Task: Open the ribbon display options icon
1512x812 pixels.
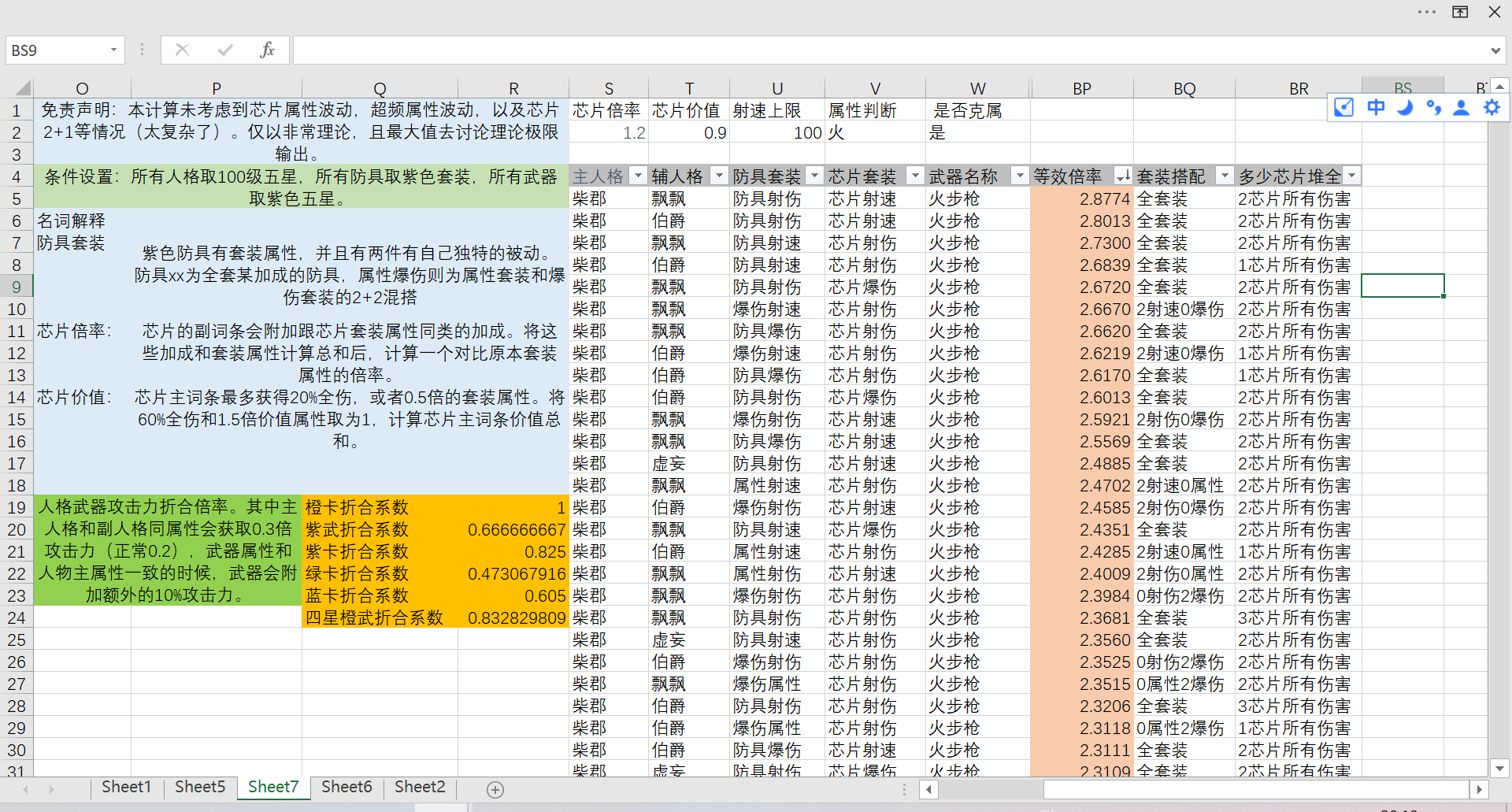Action: [x=1460, y=12]
